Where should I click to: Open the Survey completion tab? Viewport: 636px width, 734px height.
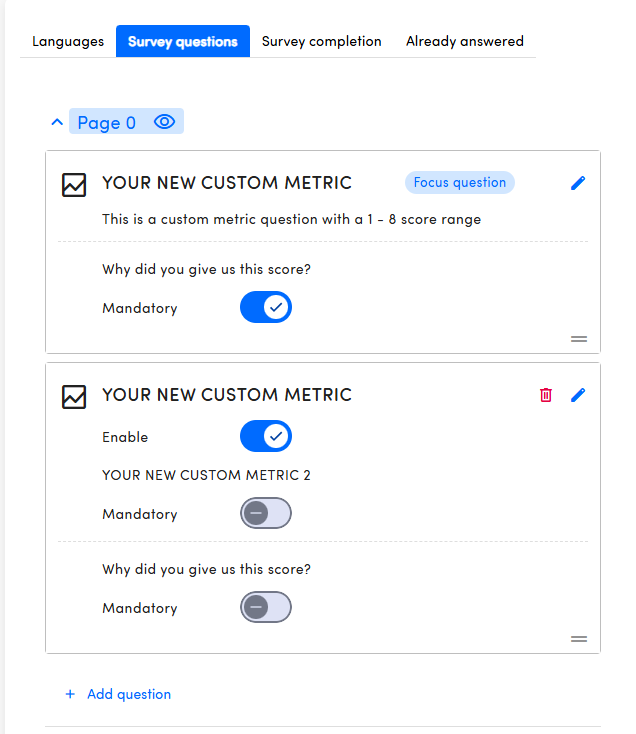322,42
